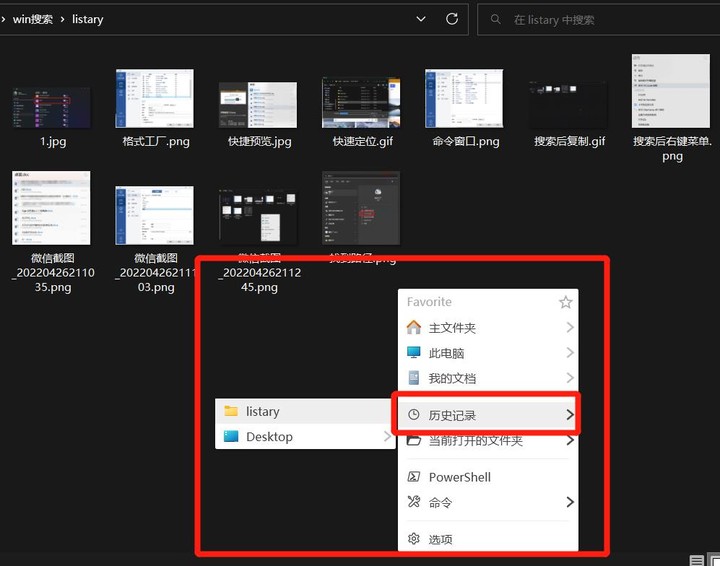Click win搜索 in the breadcrumb path
Screen dimensions: 720x566
click(x=33, y=19)
